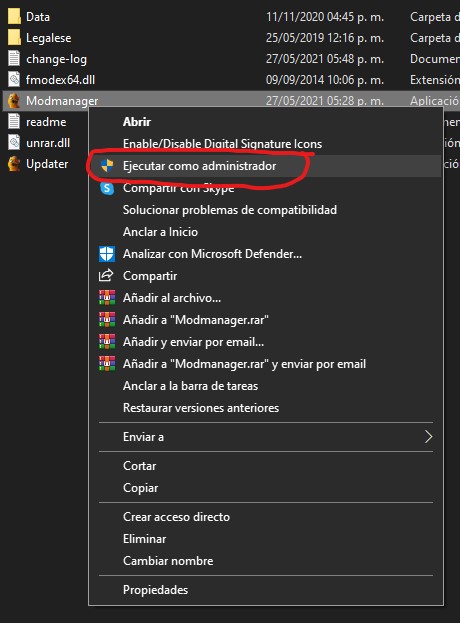Click the Modmanager application icon

click(x=14, y=101)
